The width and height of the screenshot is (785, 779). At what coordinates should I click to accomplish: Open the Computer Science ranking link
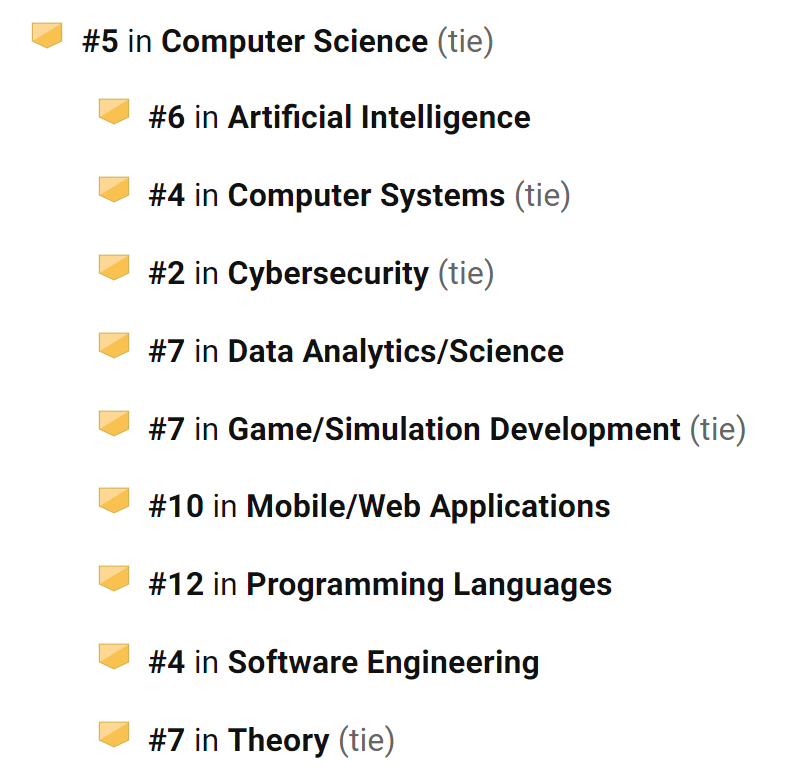[x=294, y=42]
